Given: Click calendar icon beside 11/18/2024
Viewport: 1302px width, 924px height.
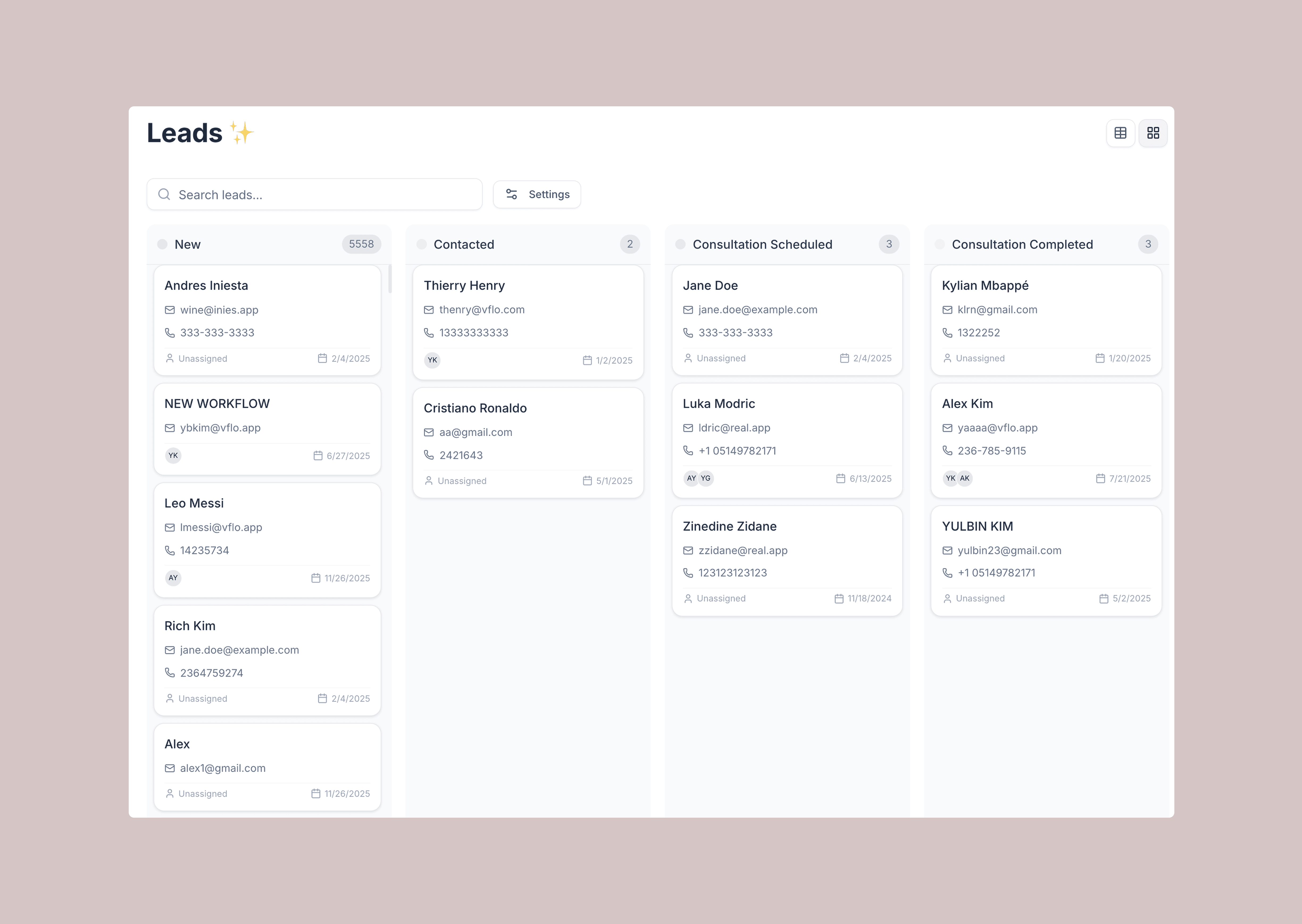Looking at the screenshot, I should (x=839, y=599).
